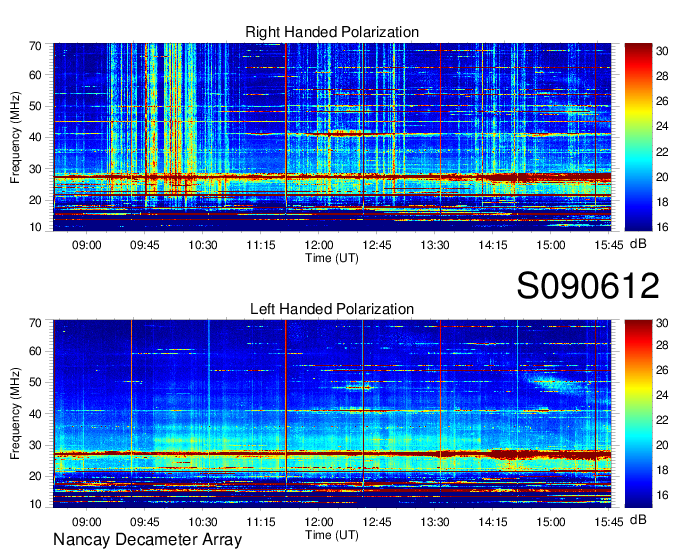Click the "Right Handed Polarization" plot title
The width and height of the screenshot is (680, 552).
(332, 32)
